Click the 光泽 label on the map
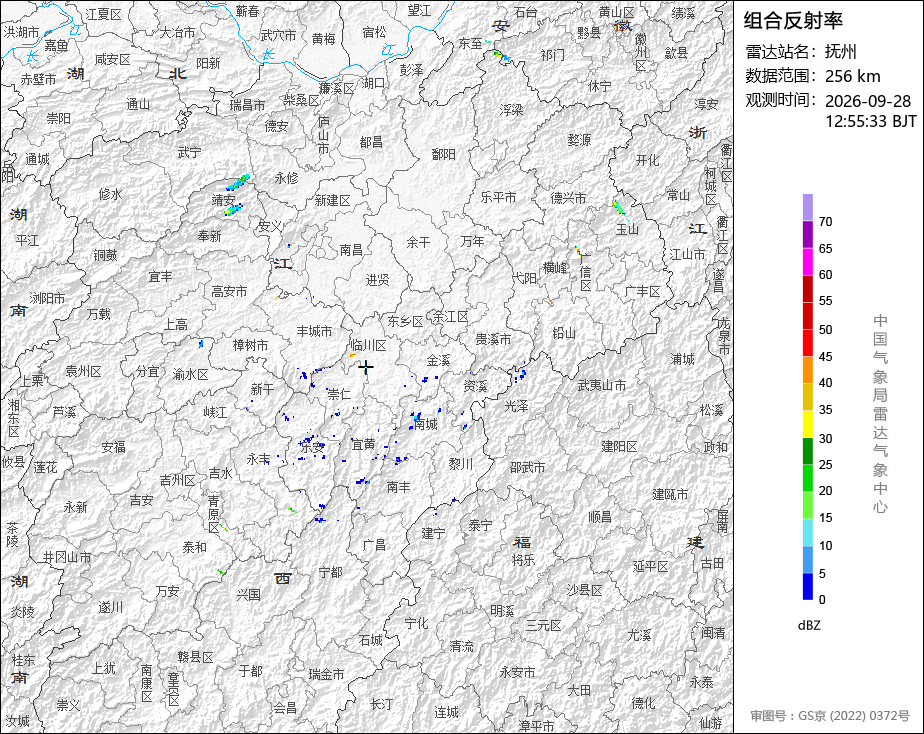The width and height of the screenshot is (924, 734). point(517,406)
